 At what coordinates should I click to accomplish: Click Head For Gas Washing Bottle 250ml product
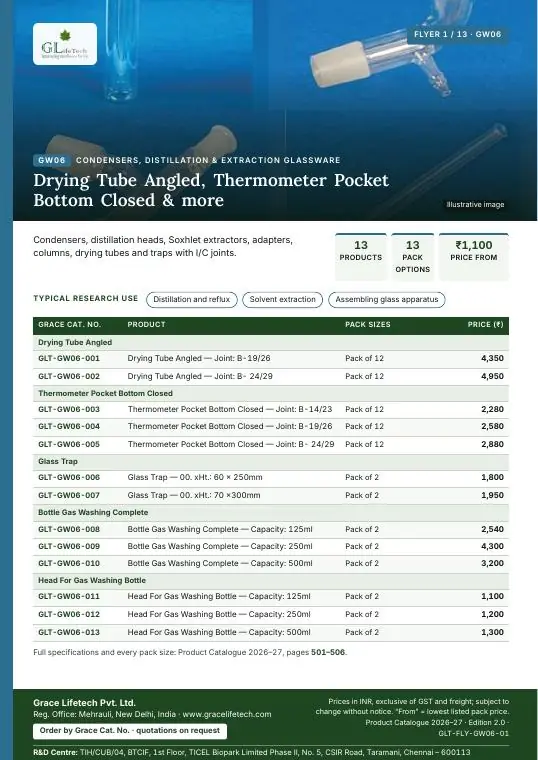pyautogui.click(x=219, y=615)
